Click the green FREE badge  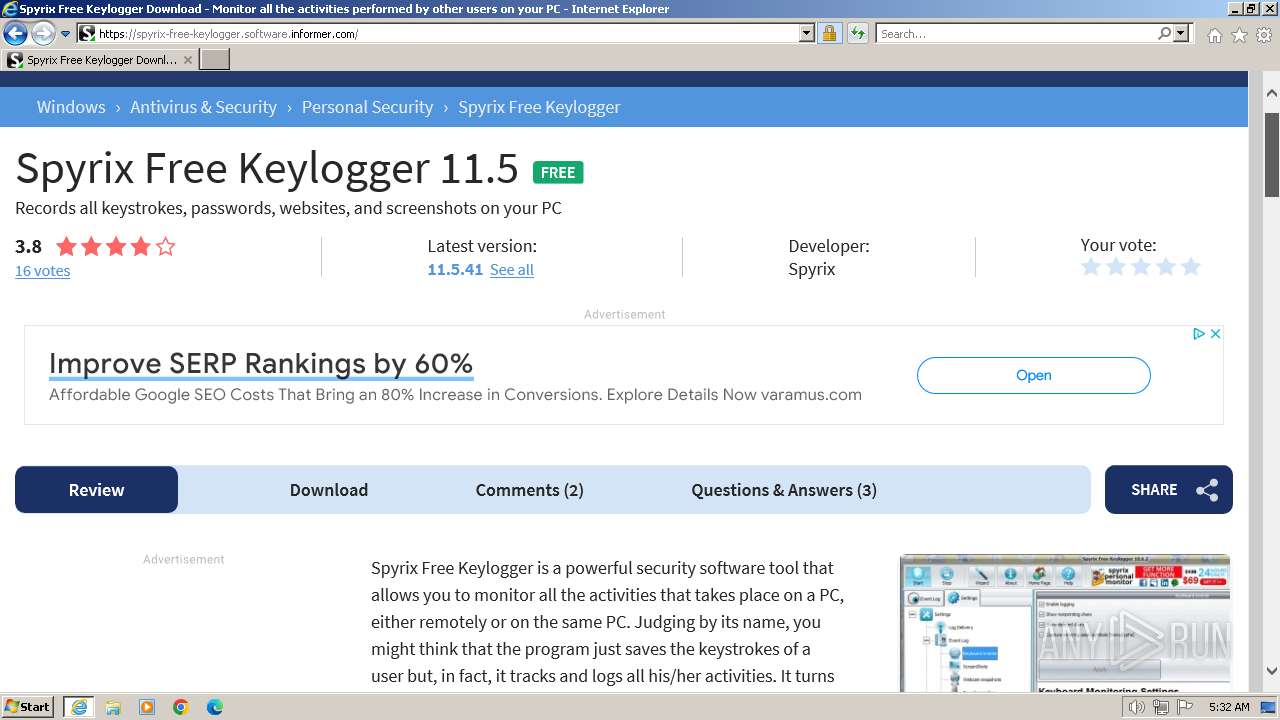tap(558, 172)
